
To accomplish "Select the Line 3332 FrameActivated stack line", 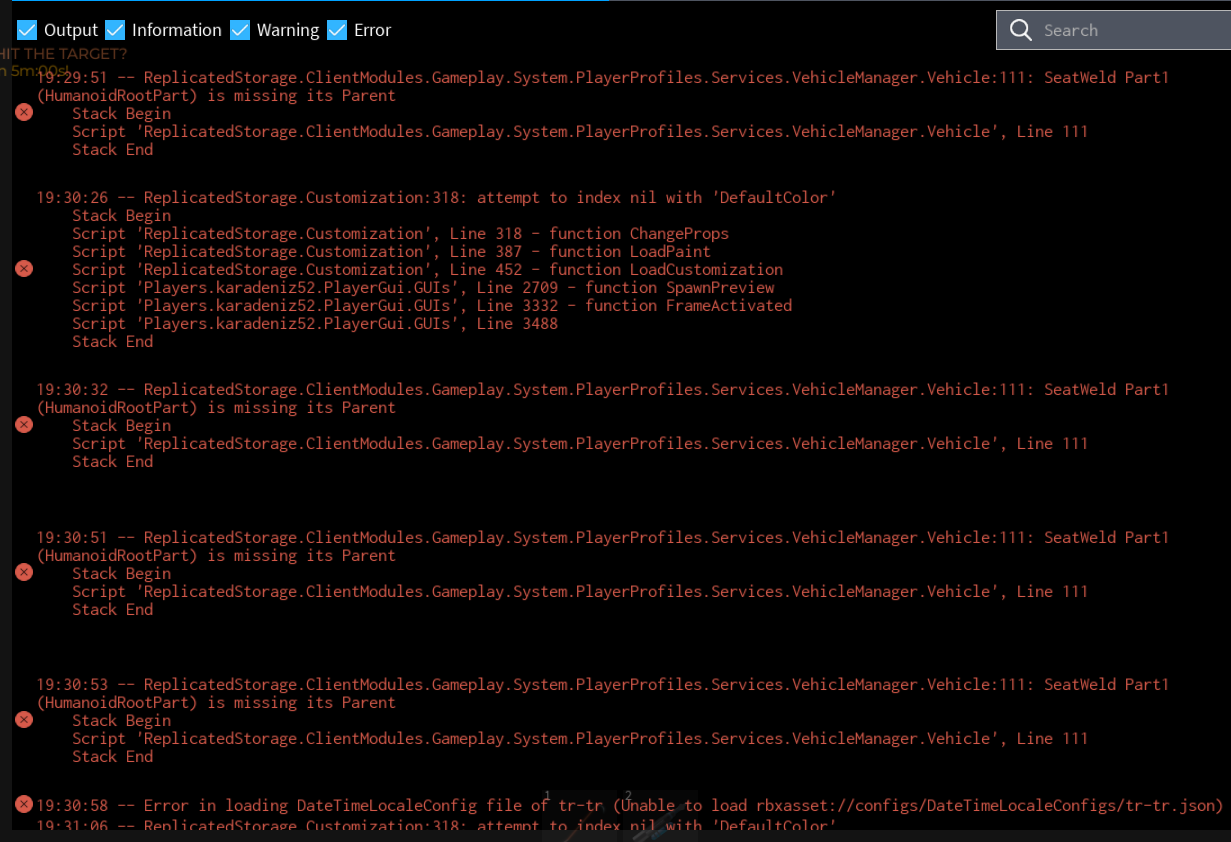I will pos(432,305).
